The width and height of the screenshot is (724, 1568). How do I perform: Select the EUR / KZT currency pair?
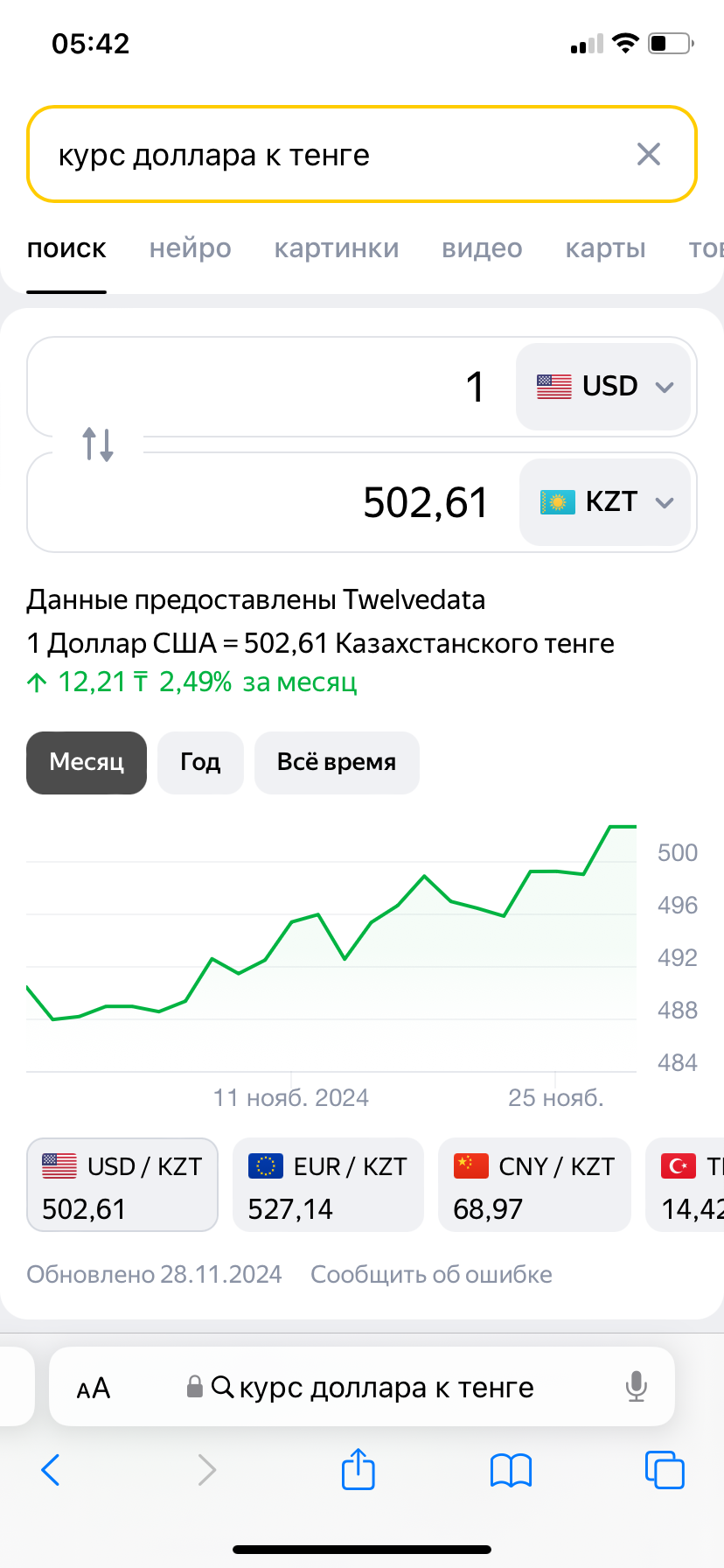pos(328,1185)
